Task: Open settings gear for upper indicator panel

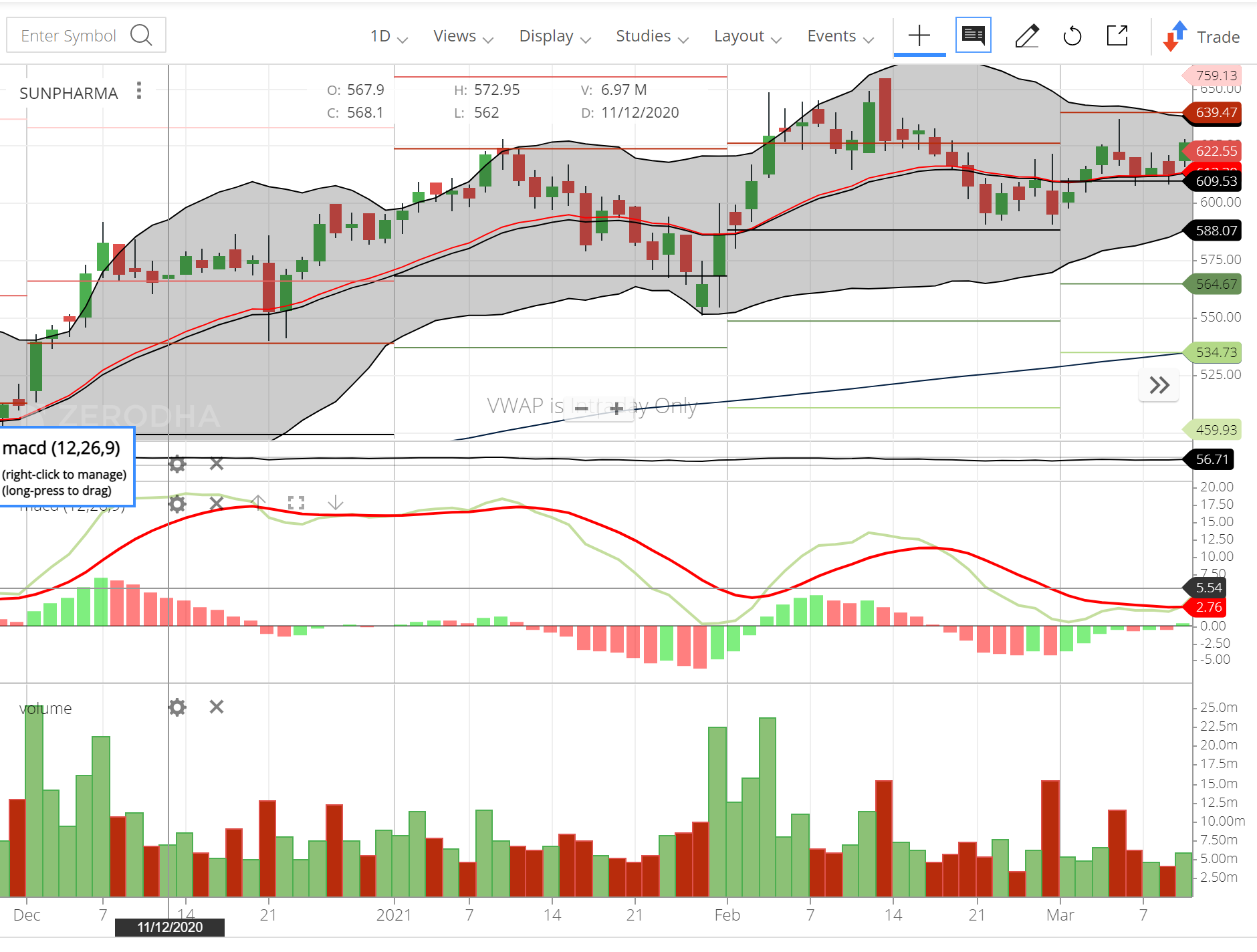Action: 177,464
